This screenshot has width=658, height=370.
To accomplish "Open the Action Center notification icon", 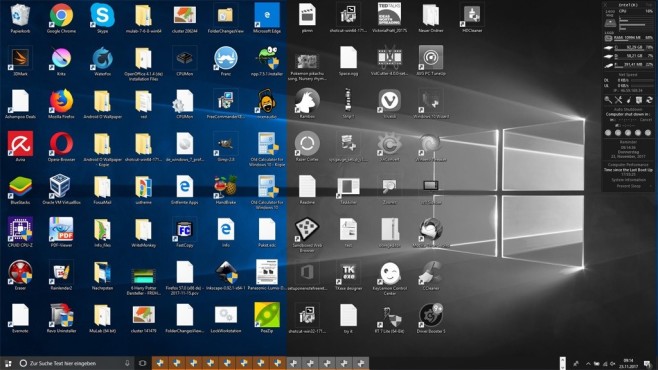I will tap(648, 364).
